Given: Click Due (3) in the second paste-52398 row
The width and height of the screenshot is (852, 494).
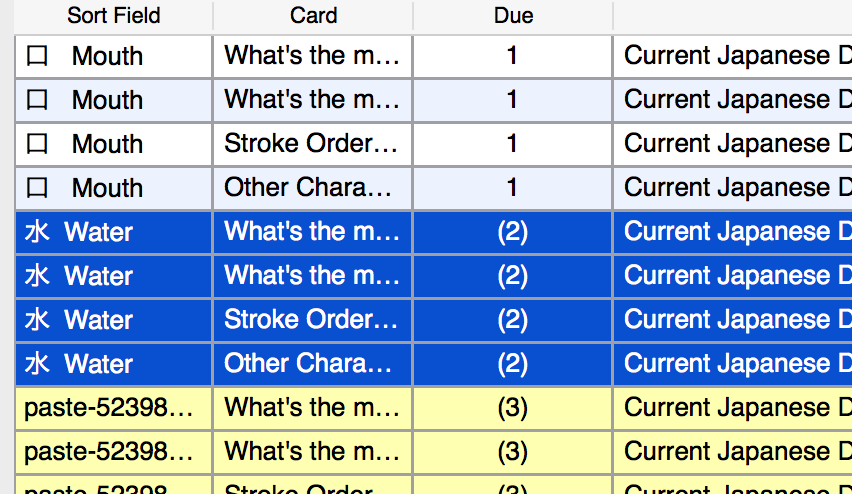Looking at the screenshot, I should pyautogui.click(x=512, y=452).
